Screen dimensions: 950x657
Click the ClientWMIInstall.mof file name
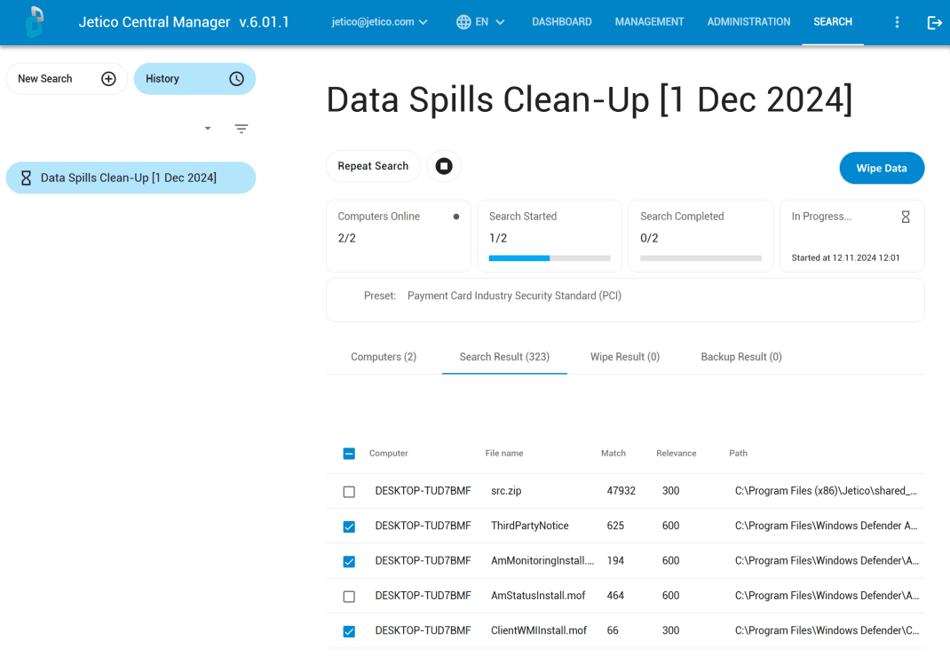tap(539, 631)
